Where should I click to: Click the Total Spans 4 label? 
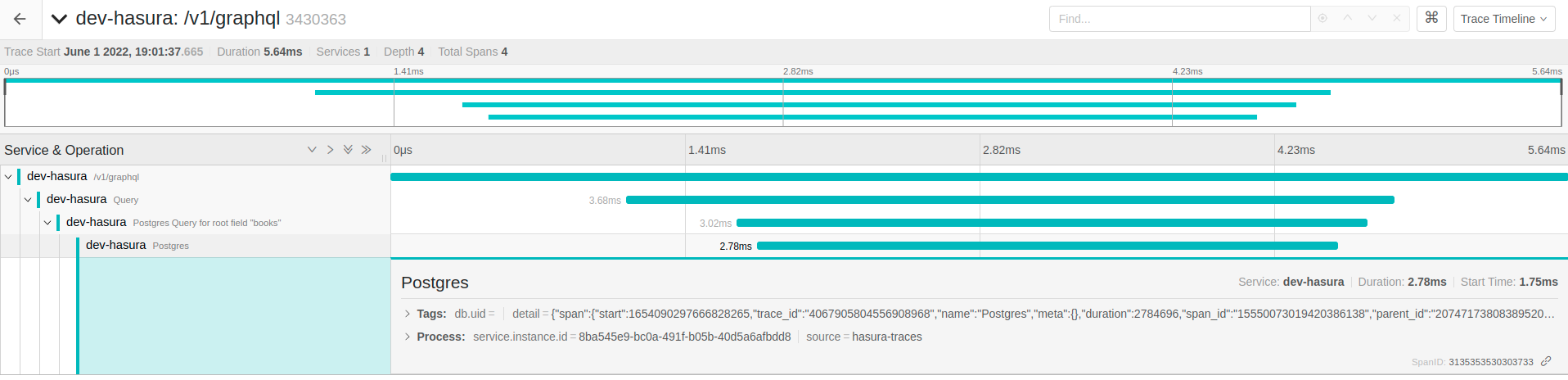pyautogui.click(x=473, y=52)
